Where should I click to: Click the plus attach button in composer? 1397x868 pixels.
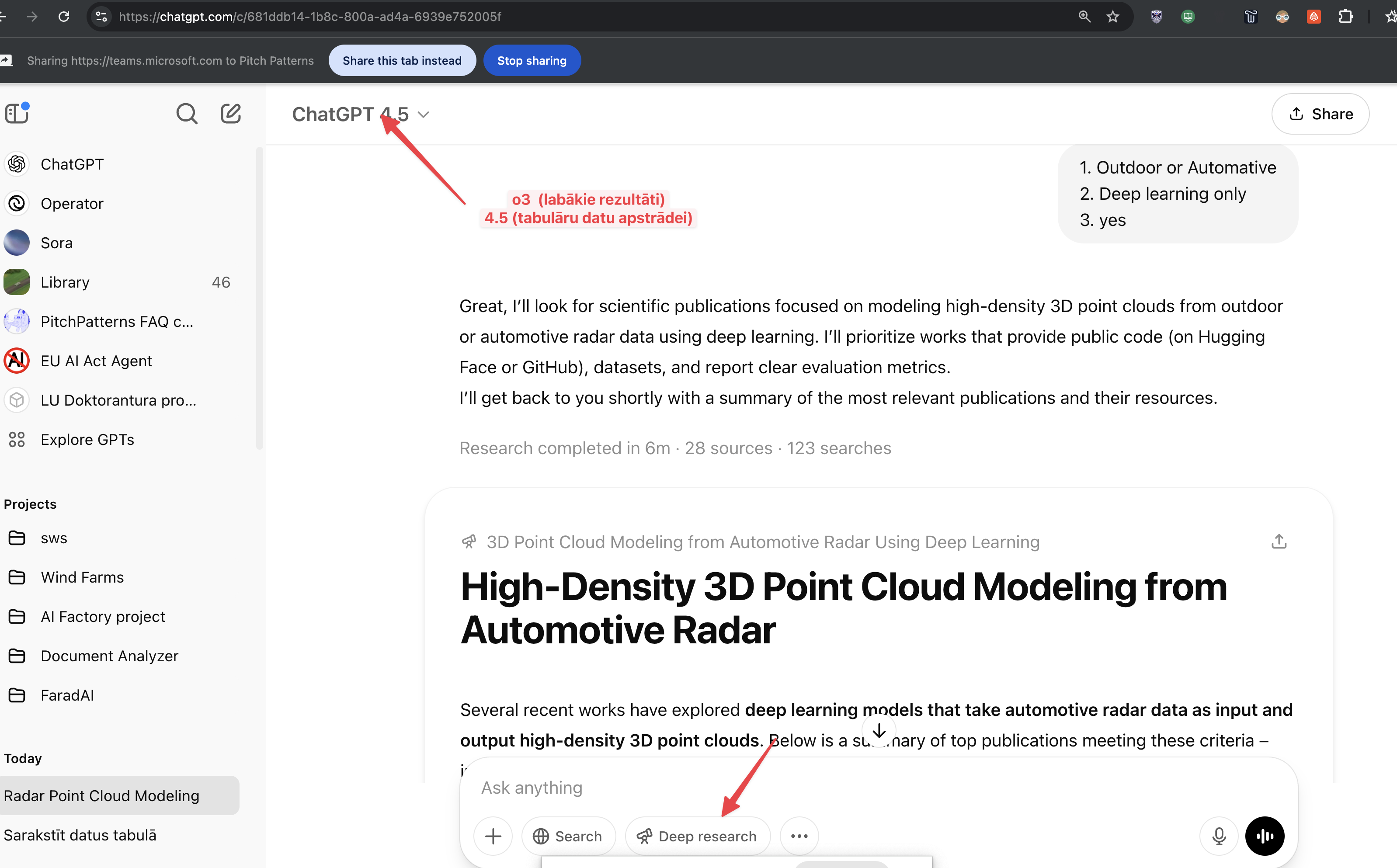pyautogui.click(x=493, y=836)
